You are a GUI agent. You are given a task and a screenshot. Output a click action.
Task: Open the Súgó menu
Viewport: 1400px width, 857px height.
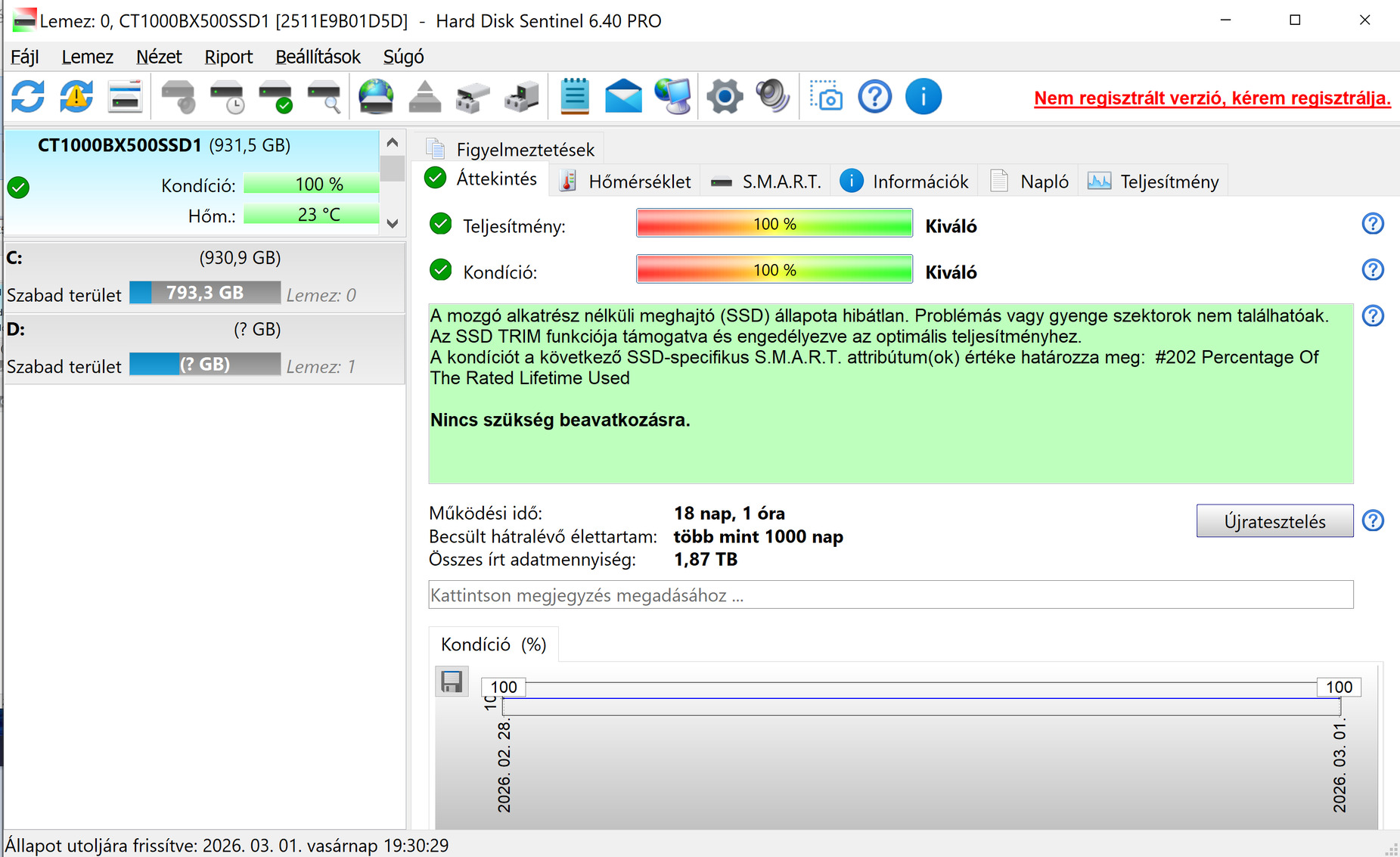tap(403, 57)
